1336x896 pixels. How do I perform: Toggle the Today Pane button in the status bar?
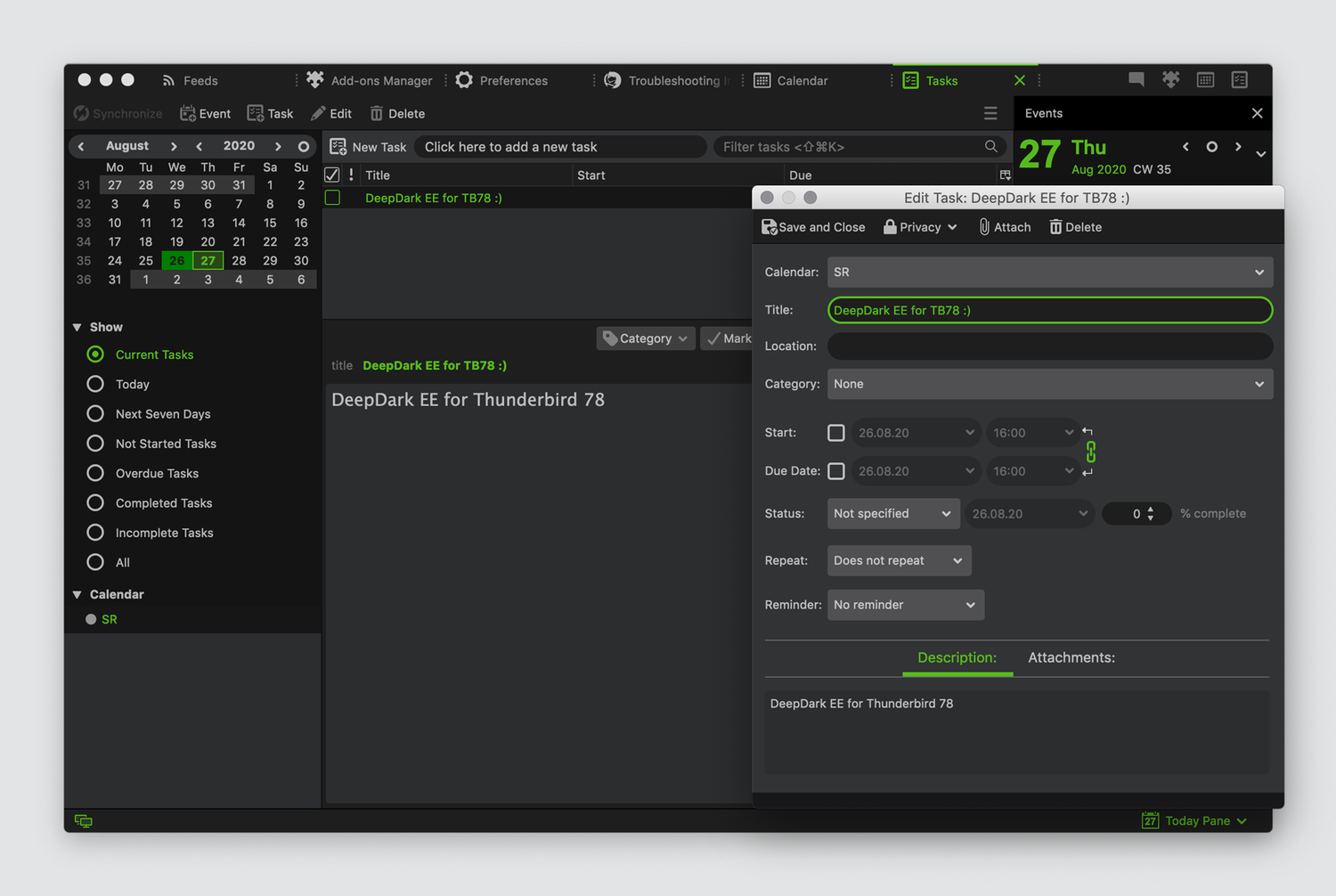pos(1194,821)
